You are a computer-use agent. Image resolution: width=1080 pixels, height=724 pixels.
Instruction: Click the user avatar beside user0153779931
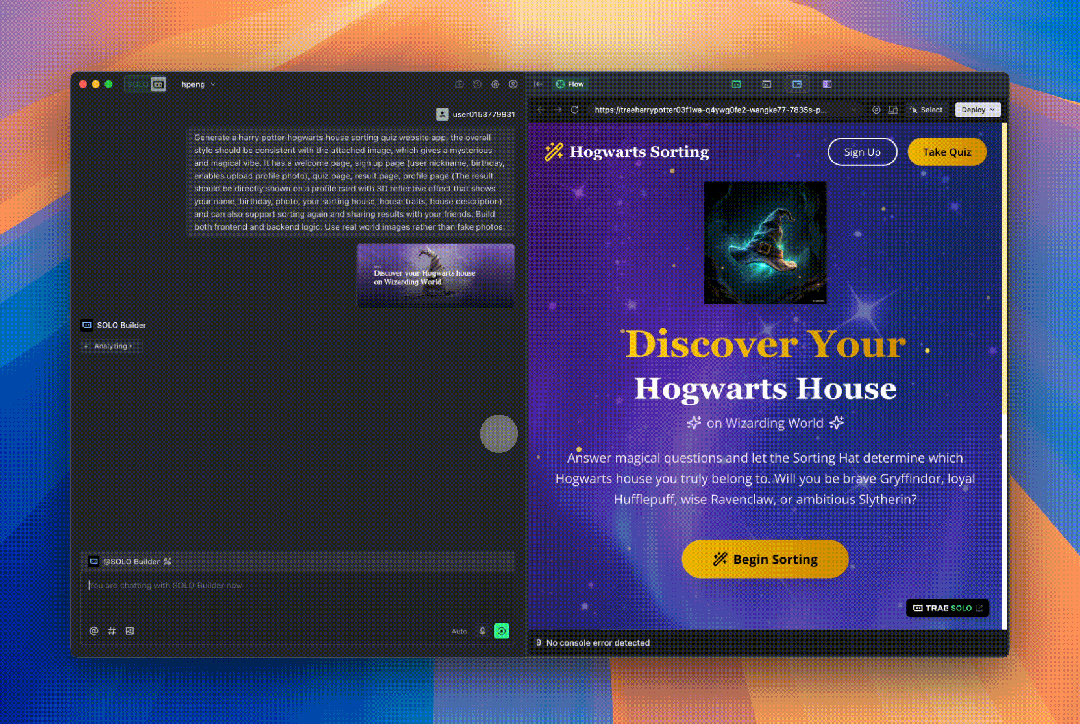(442, 114)
